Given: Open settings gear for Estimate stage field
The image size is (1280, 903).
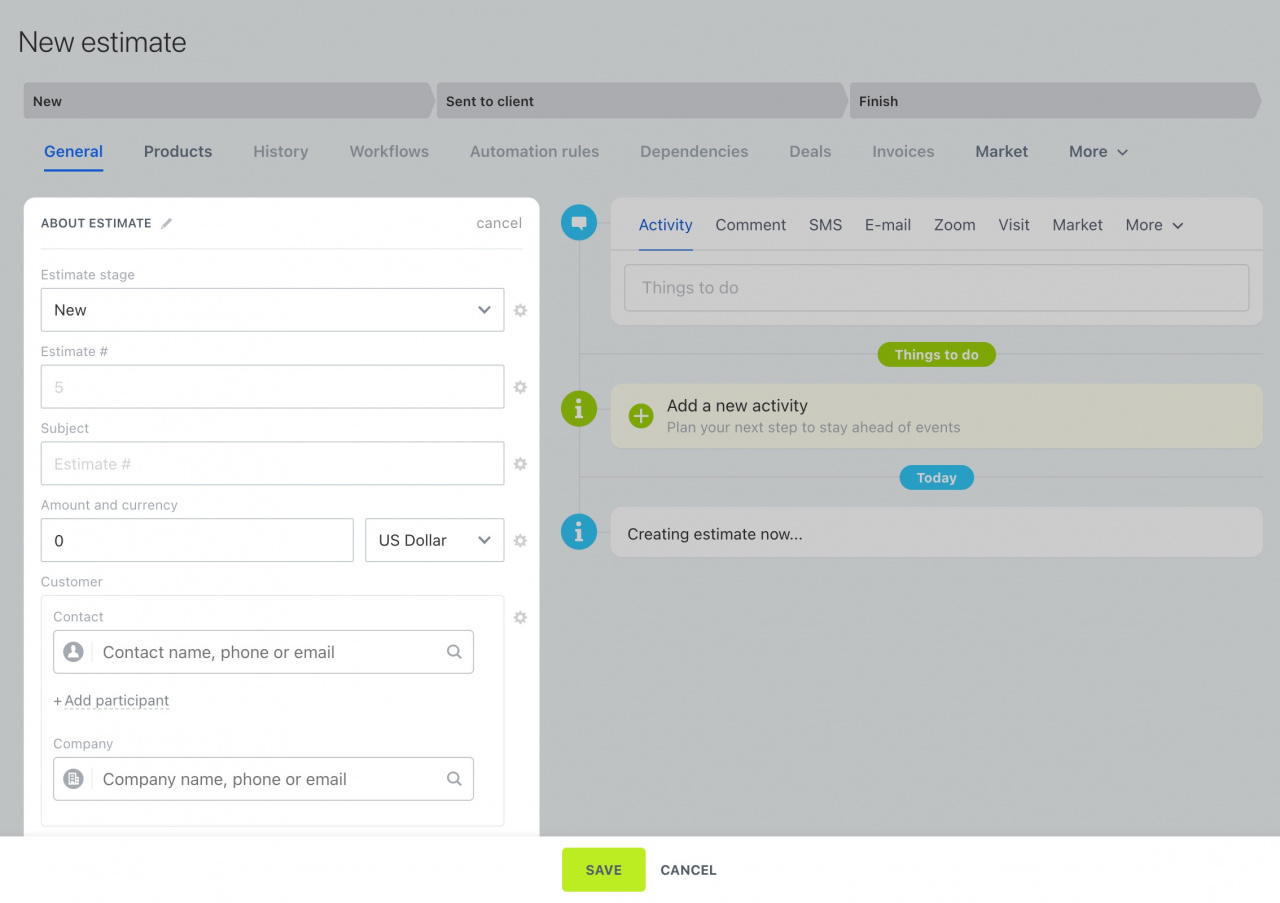Looking at the screenshot, I should point(520,311).
